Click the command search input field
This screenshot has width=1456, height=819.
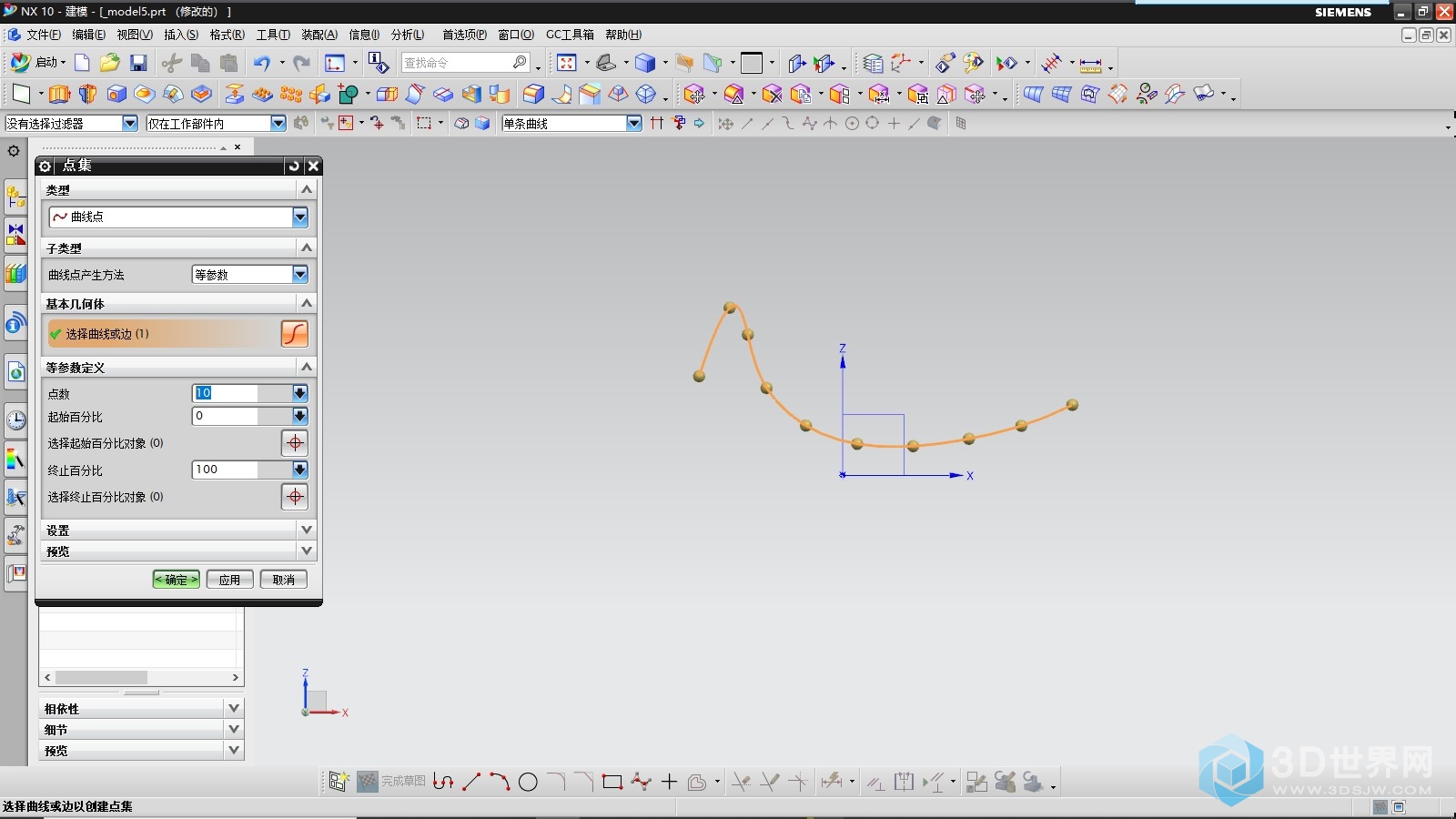pos(456,62)
